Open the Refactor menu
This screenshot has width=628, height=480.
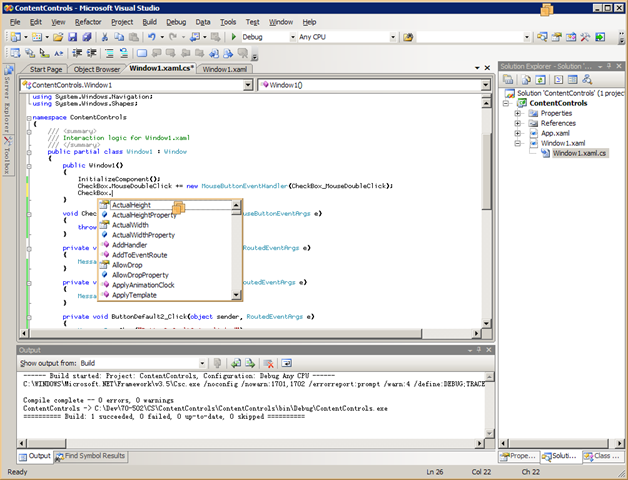pyautogui.click(x=88, y=22)
